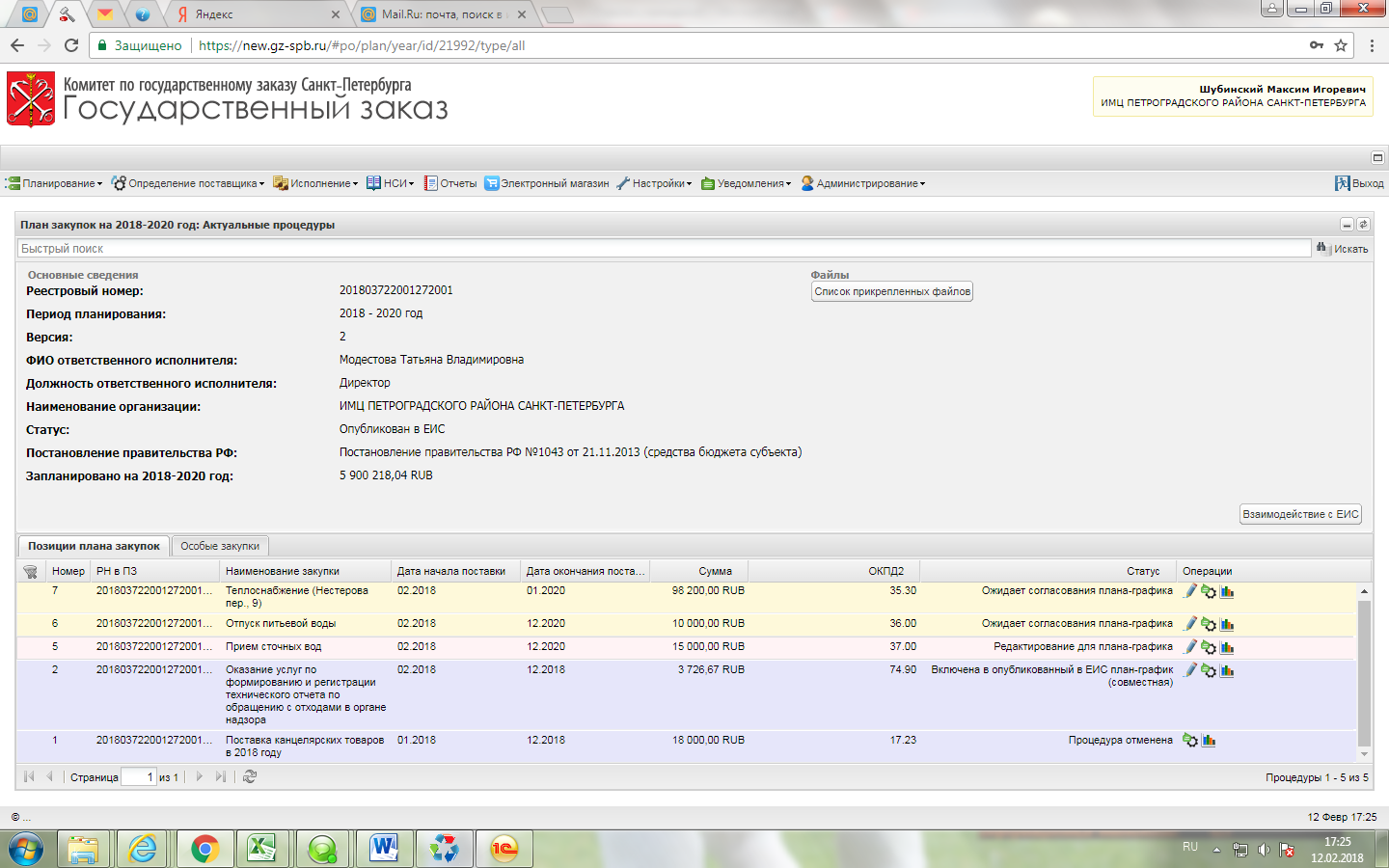Click the gear icon on the Процедура отменена row

[x=1190, y=741]
